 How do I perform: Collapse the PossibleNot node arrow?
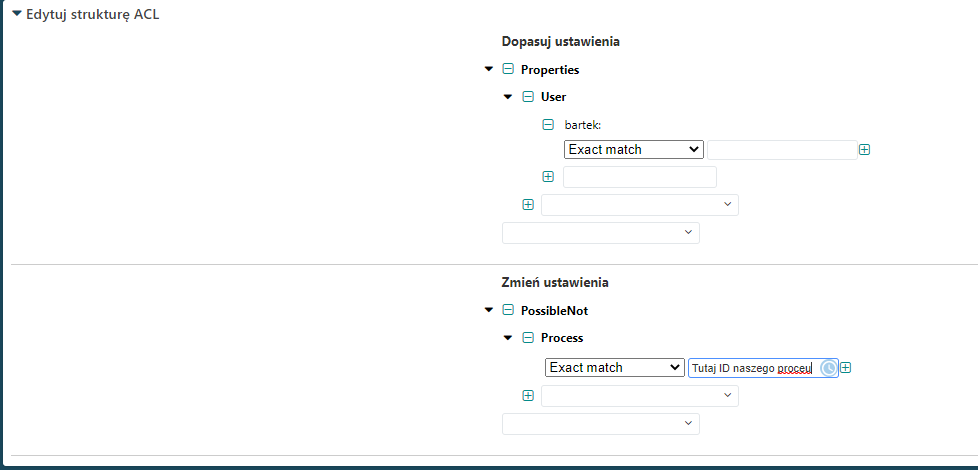(x=488, y=311)
